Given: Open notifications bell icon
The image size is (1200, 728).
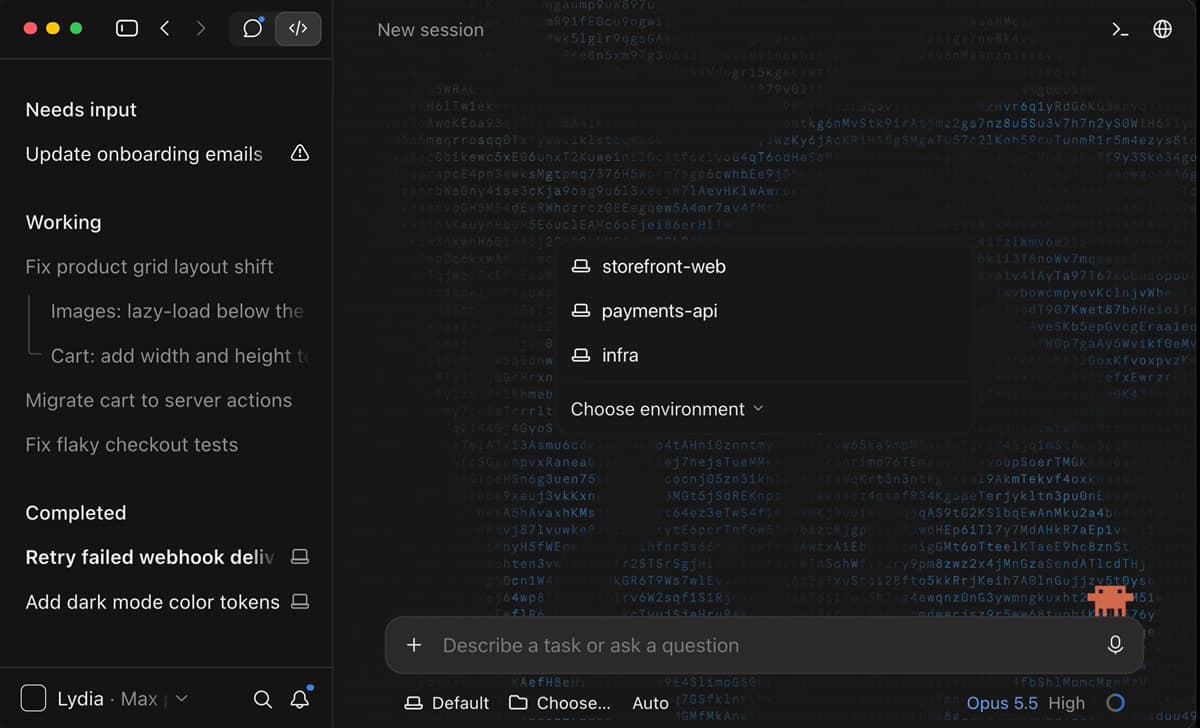Looking at the screenshot, I should (x=300, y=699).
